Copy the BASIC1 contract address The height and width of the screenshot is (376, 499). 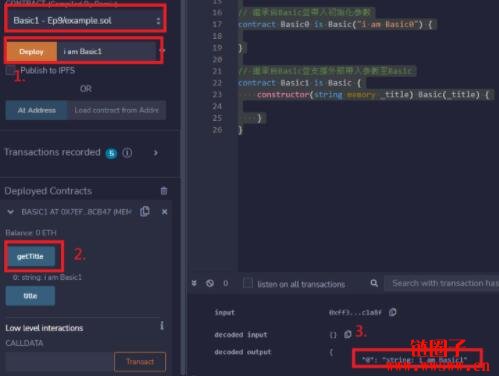tap(145, 211)
